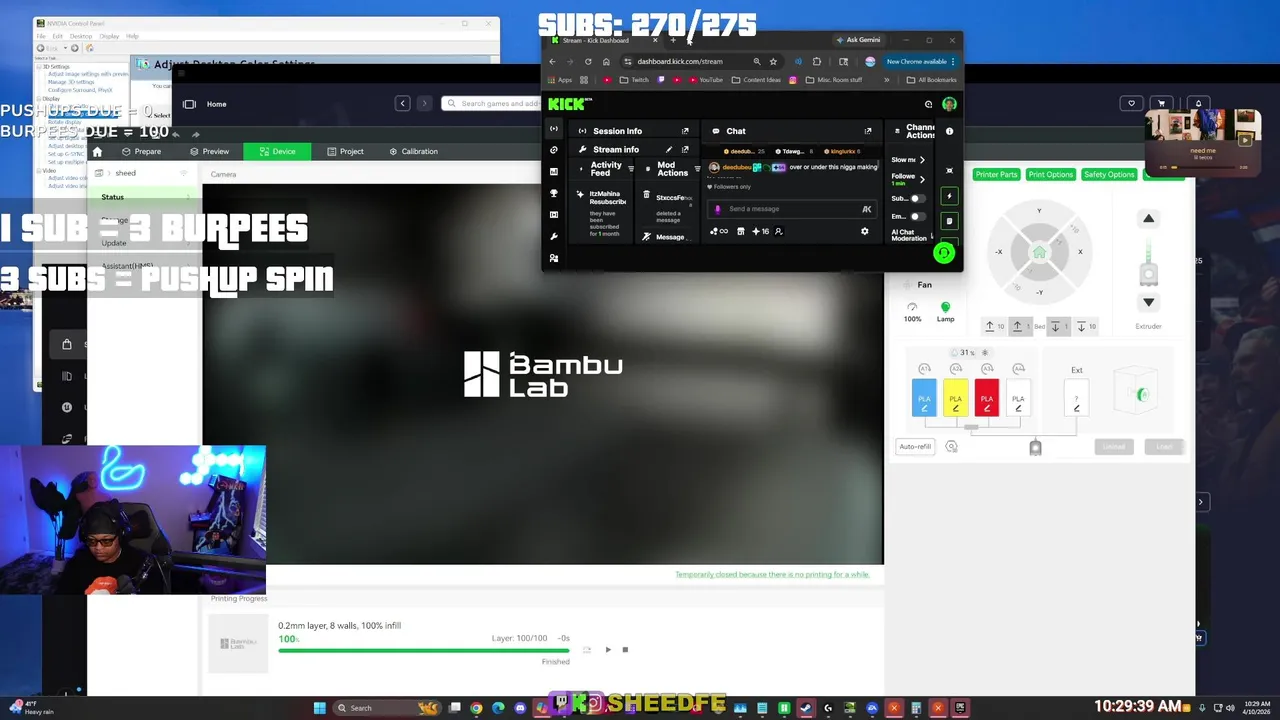Click the Auto-refill button

915,447
